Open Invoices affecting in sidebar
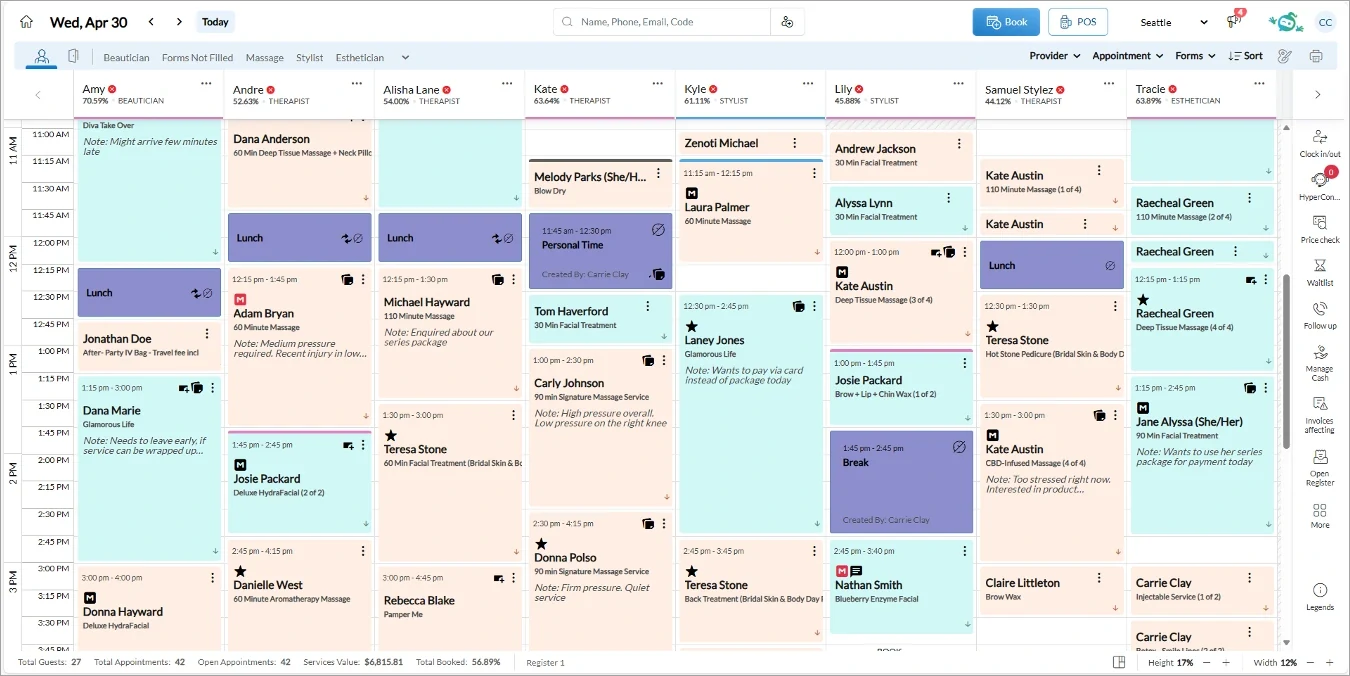 click(1320, 414)
